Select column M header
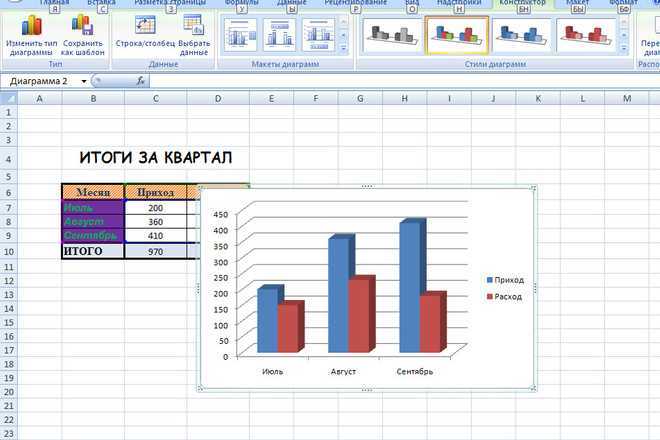The image size is (660, 440). click(x=627, y=99)
